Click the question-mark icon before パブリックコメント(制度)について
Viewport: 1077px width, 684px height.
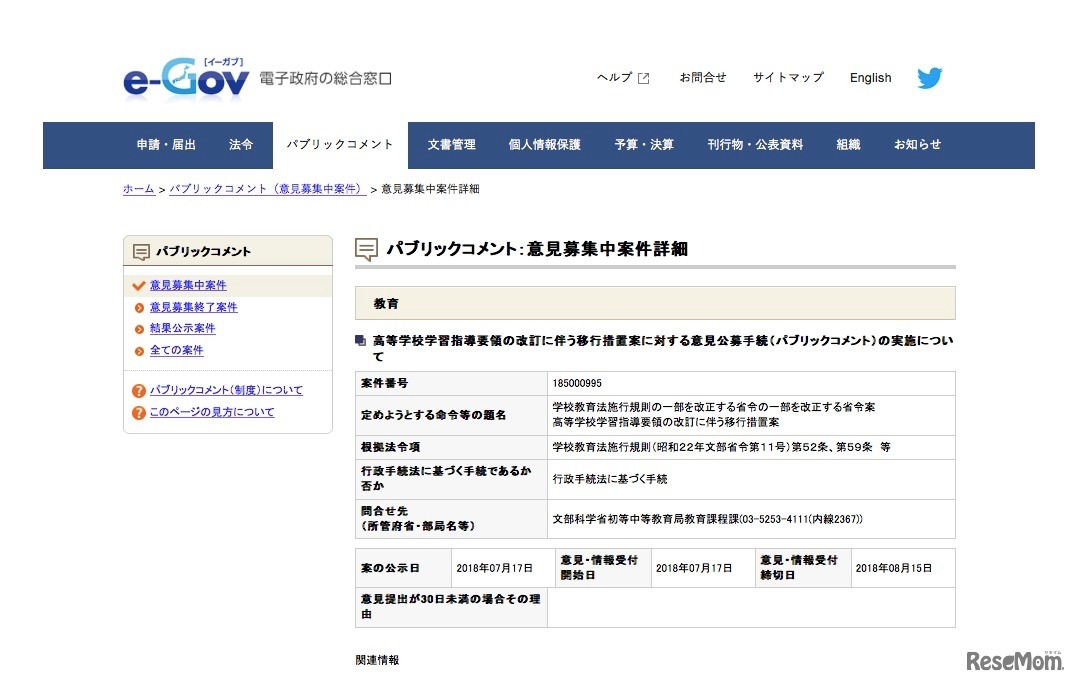click(x=139, y=390)
